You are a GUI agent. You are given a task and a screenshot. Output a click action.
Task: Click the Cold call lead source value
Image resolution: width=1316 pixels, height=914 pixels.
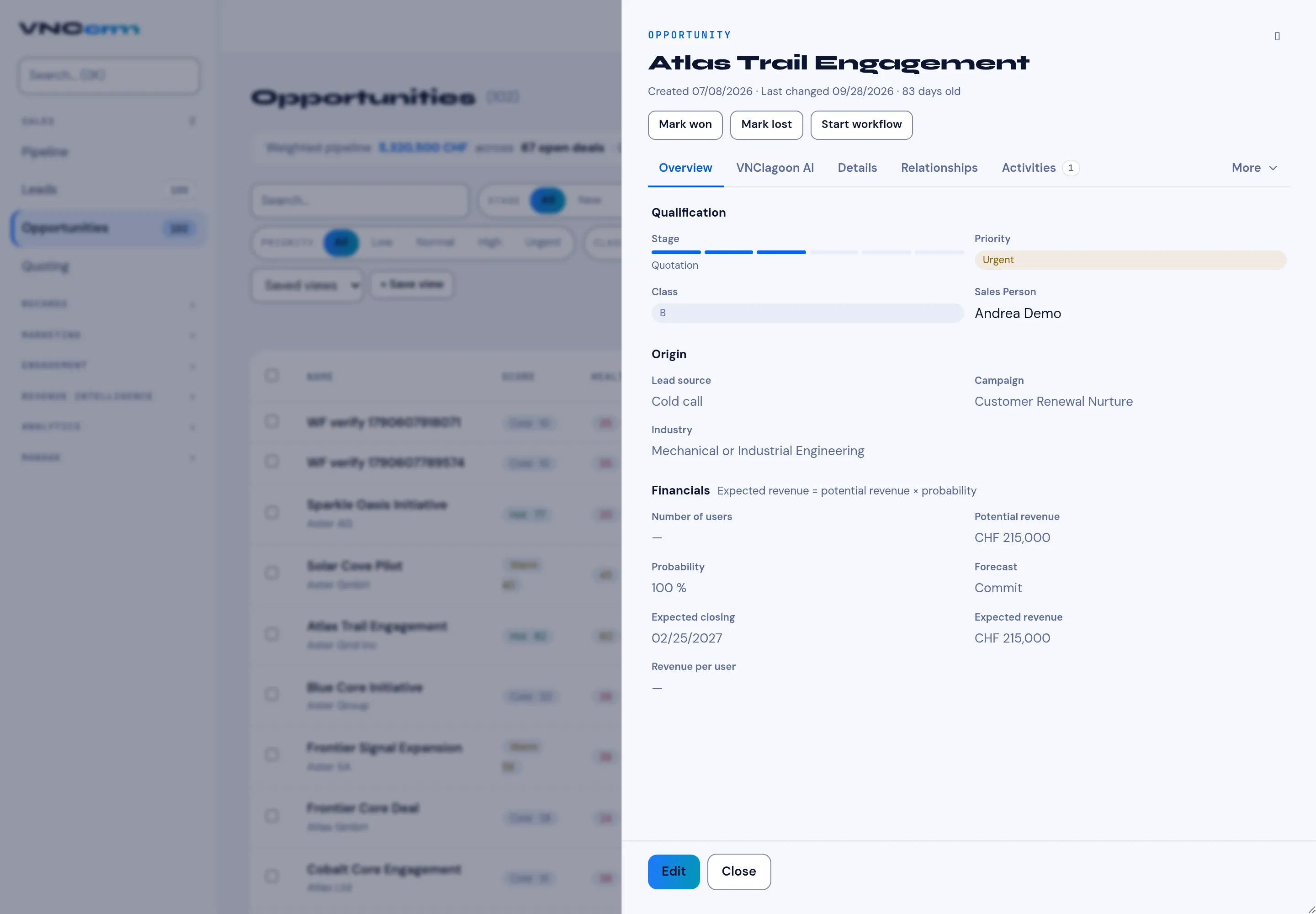(677, 401)
